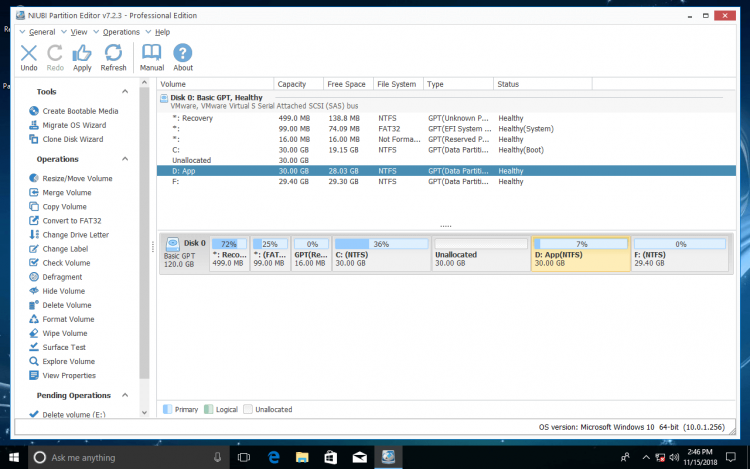
Task: Open Task View on taskbar
Action: [244, 458]
